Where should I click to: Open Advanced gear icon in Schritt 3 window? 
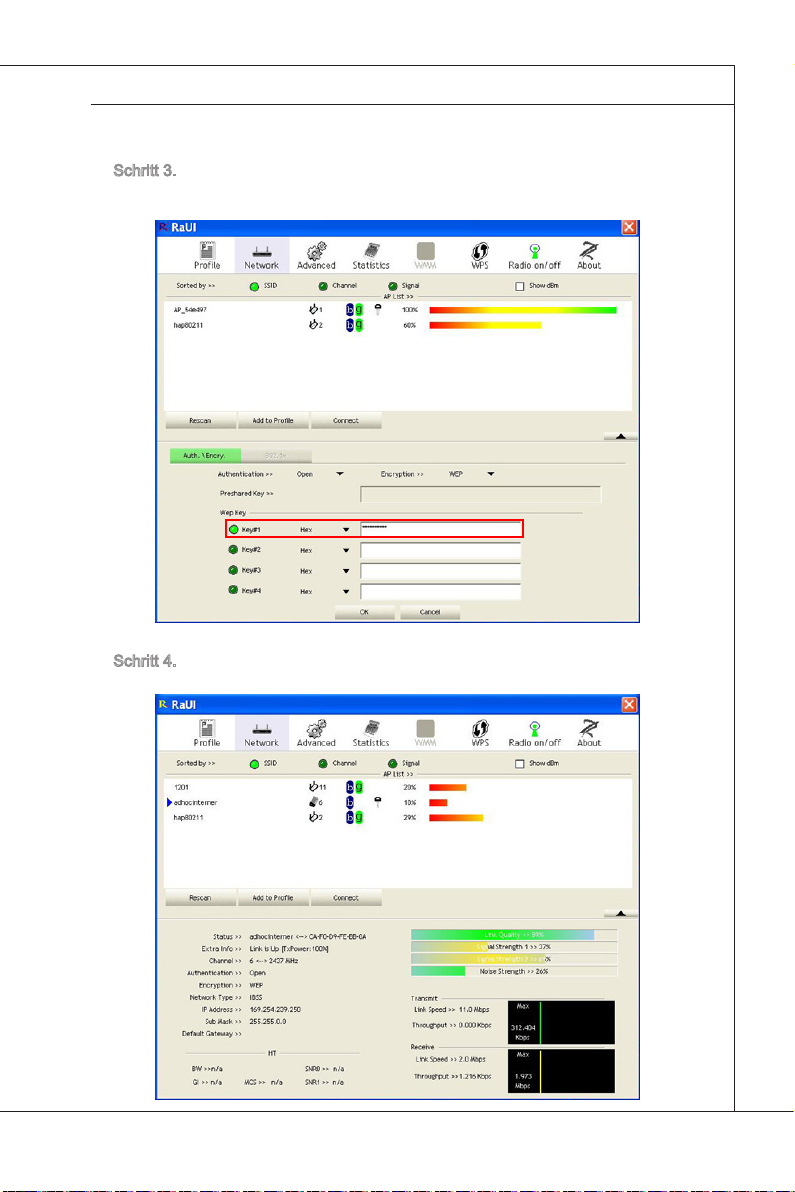coord(316,255)
